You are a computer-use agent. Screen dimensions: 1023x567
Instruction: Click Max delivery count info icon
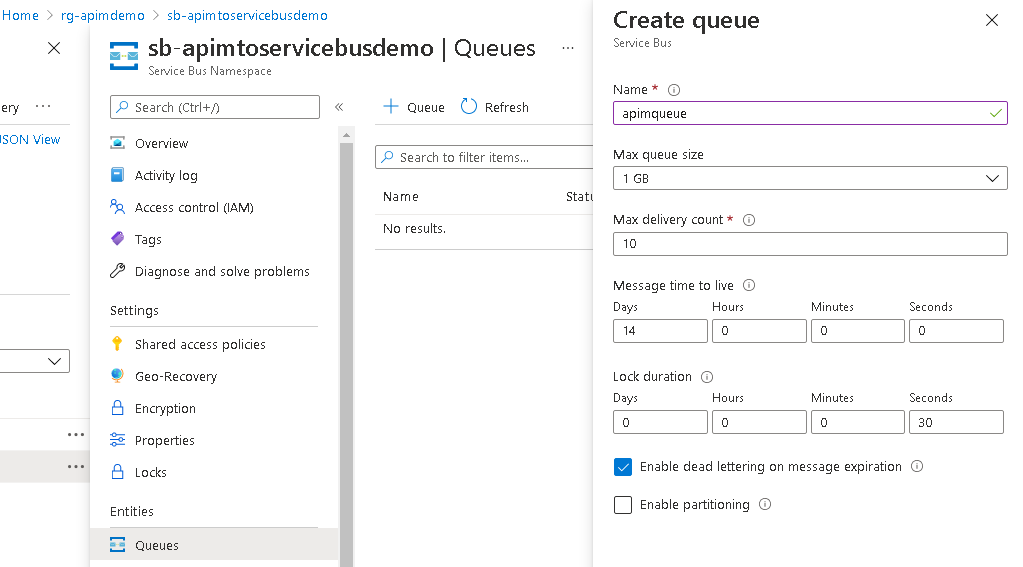tap(749, 220)
